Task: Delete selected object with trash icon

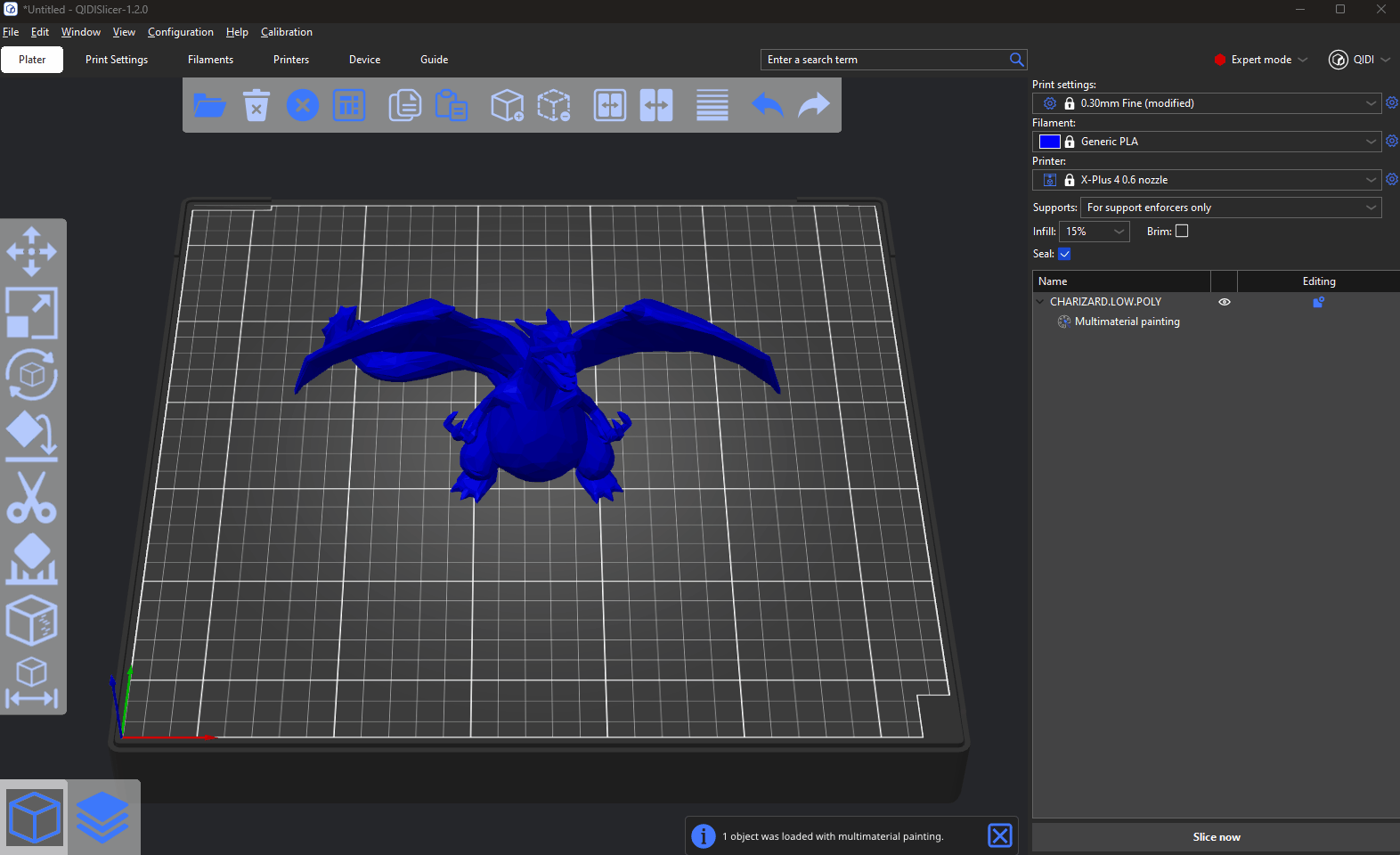Action: [x=256, y=105]
